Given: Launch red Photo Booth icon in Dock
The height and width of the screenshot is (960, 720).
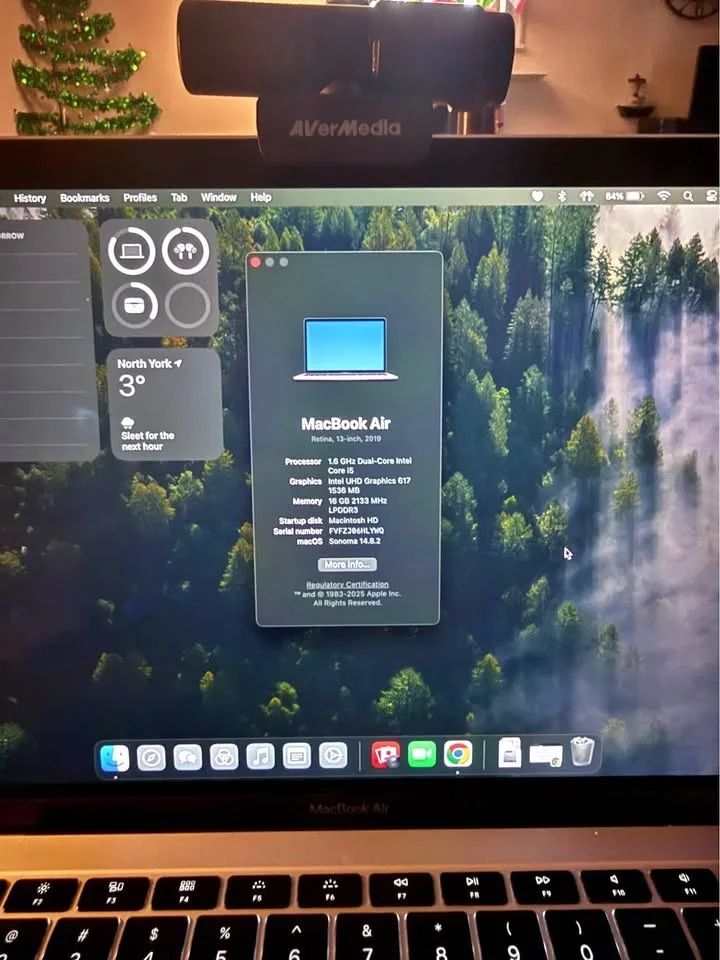Looking at the screenshot, I should click(385, 755).
